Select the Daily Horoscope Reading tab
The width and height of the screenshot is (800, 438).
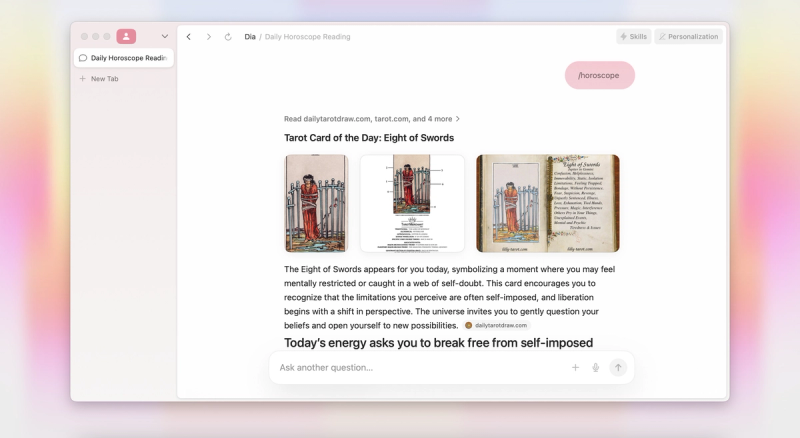coord(124,58)
